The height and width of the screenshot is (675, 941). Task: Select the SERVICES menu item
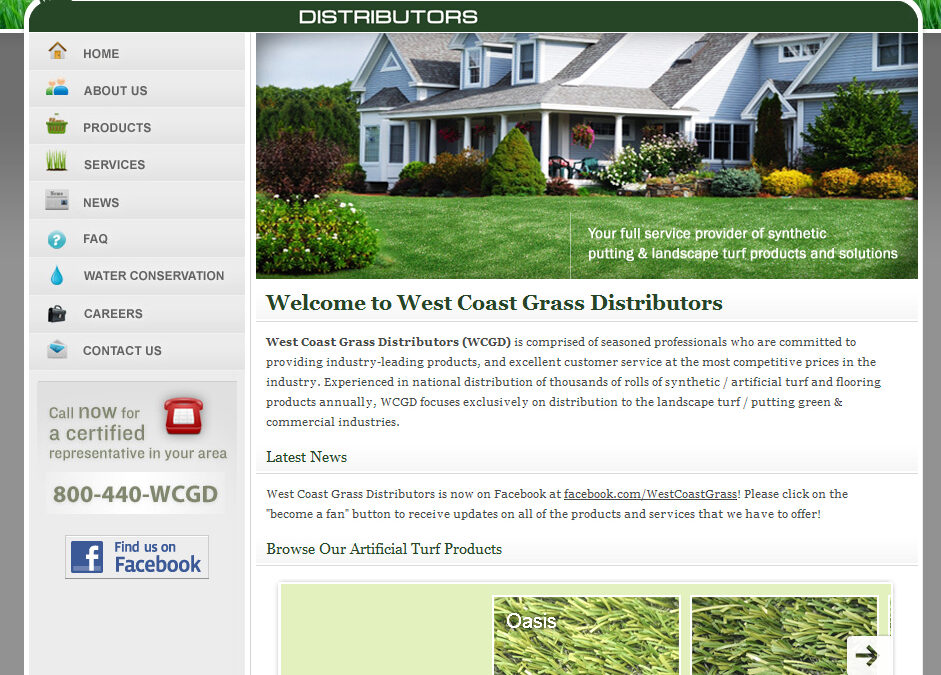[137, 163]
